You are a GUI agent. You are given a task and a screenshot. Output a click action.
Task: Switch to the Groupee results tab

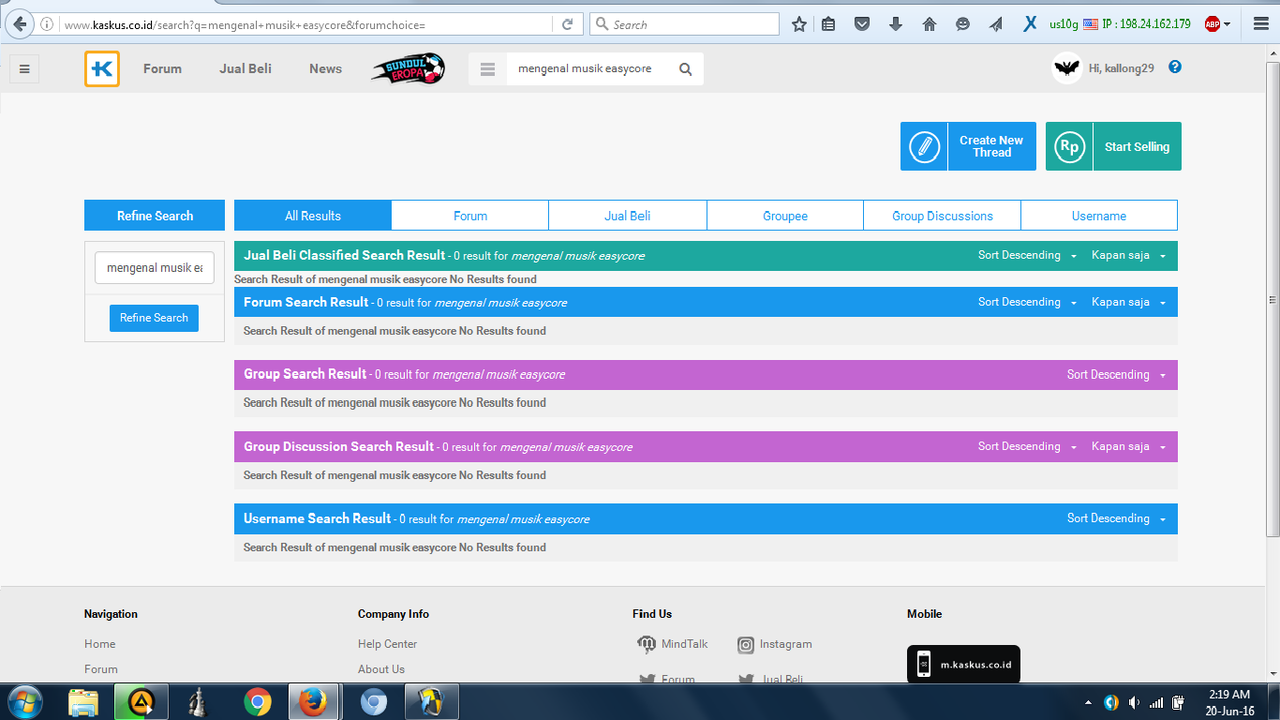785,216
